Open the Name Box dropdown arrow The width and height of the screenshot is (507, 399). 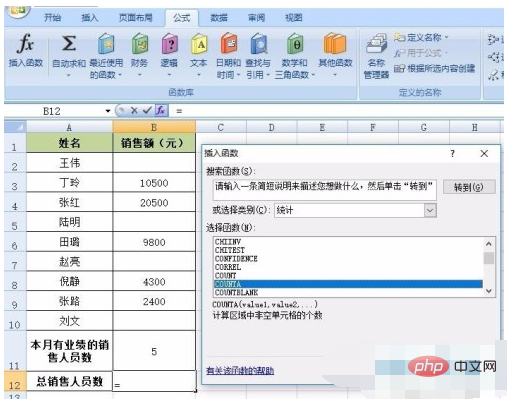click(x=108, y=111)
